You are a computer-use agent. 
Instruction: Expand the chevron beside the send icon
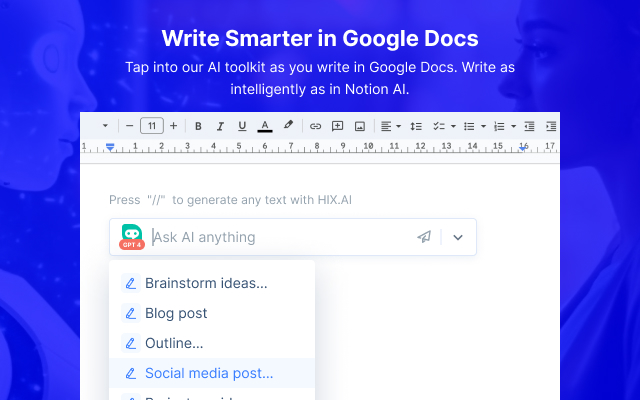(x=458, y=237)
